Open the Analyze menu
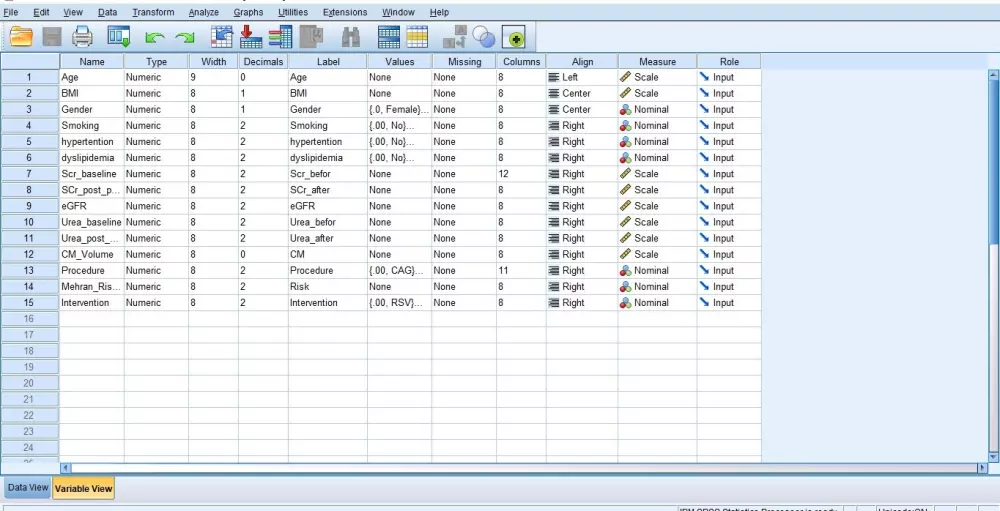 point(203,12)
